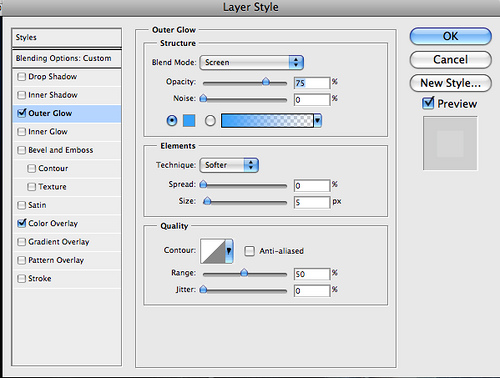Select the Inner Glow label

click(48, 132)
